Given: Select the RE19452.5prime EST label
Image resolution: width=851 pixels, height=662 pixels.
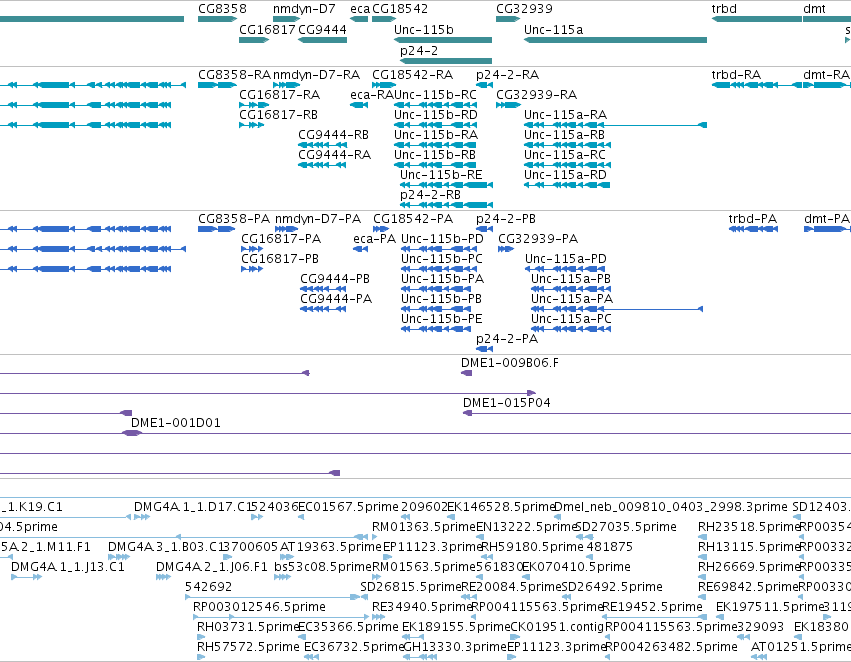Looking at the screenshot, I should [x=652, y=607].
